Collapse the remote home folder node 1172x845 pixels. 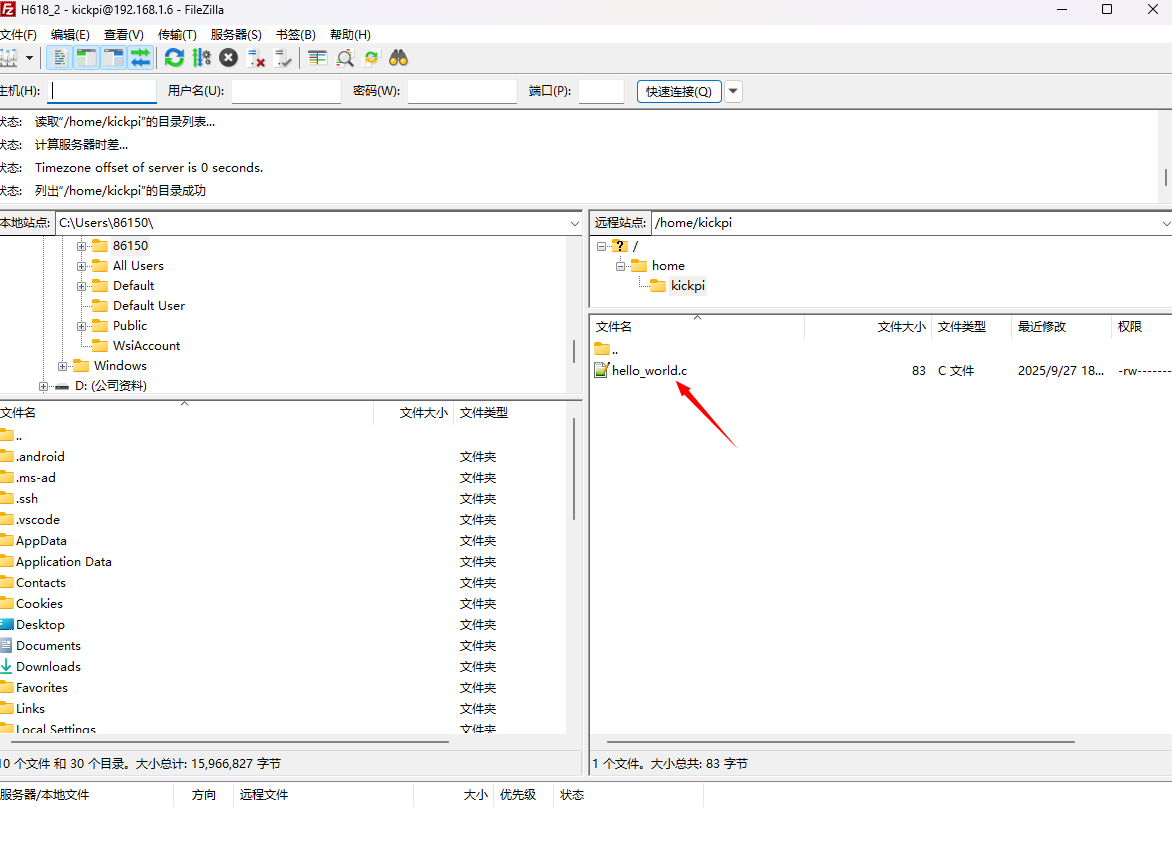coord(620,266)
